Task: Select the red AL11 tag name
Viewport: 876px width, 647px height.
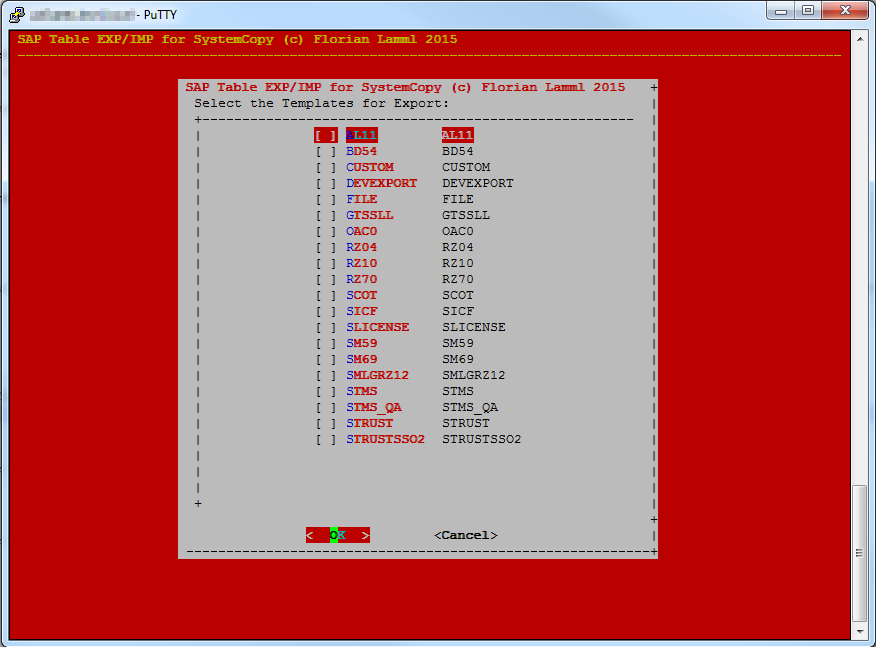Action: coord(361,135)
